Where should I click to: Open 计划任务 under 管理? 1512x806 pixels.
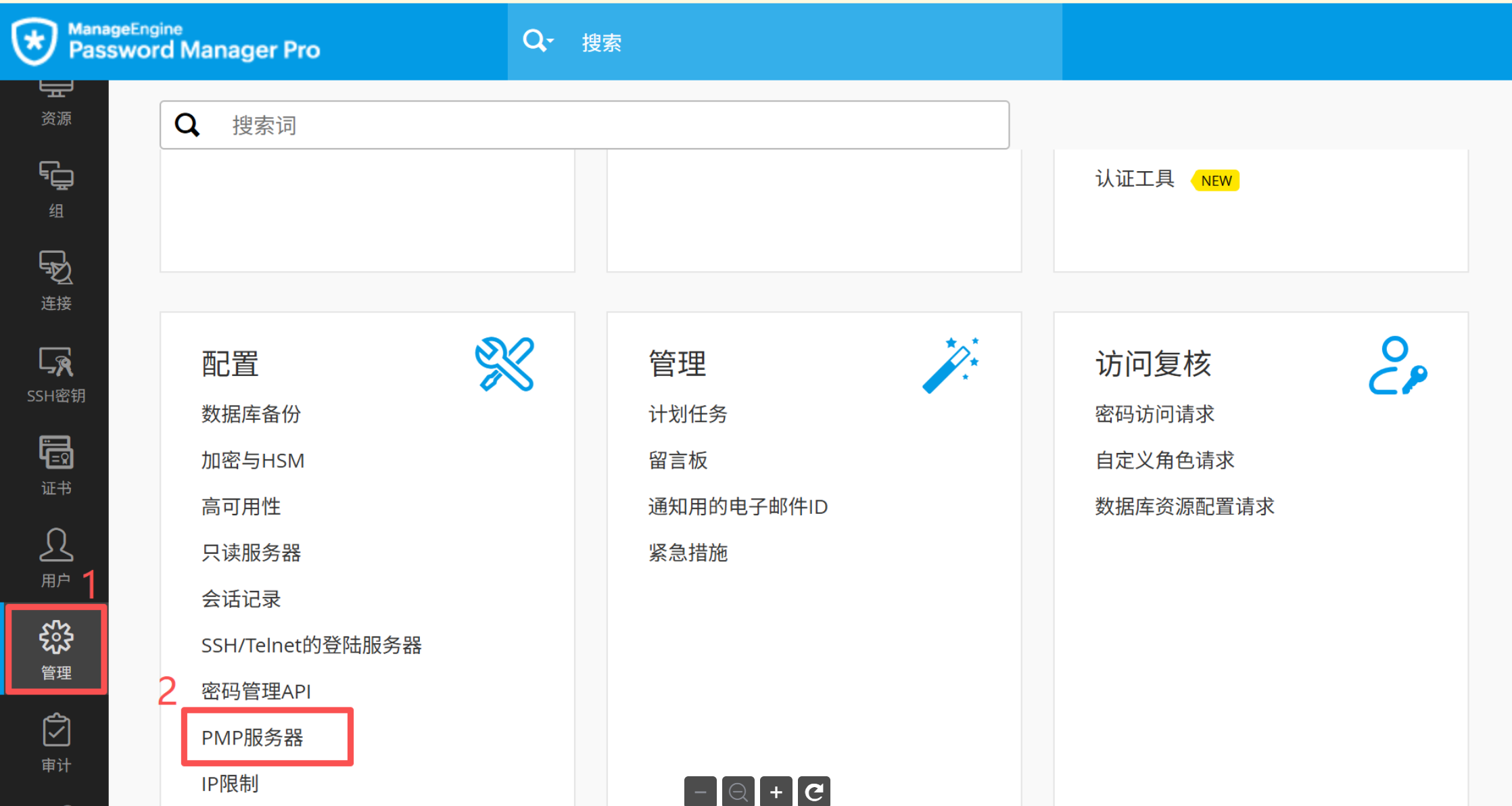(x=688, y=414)
